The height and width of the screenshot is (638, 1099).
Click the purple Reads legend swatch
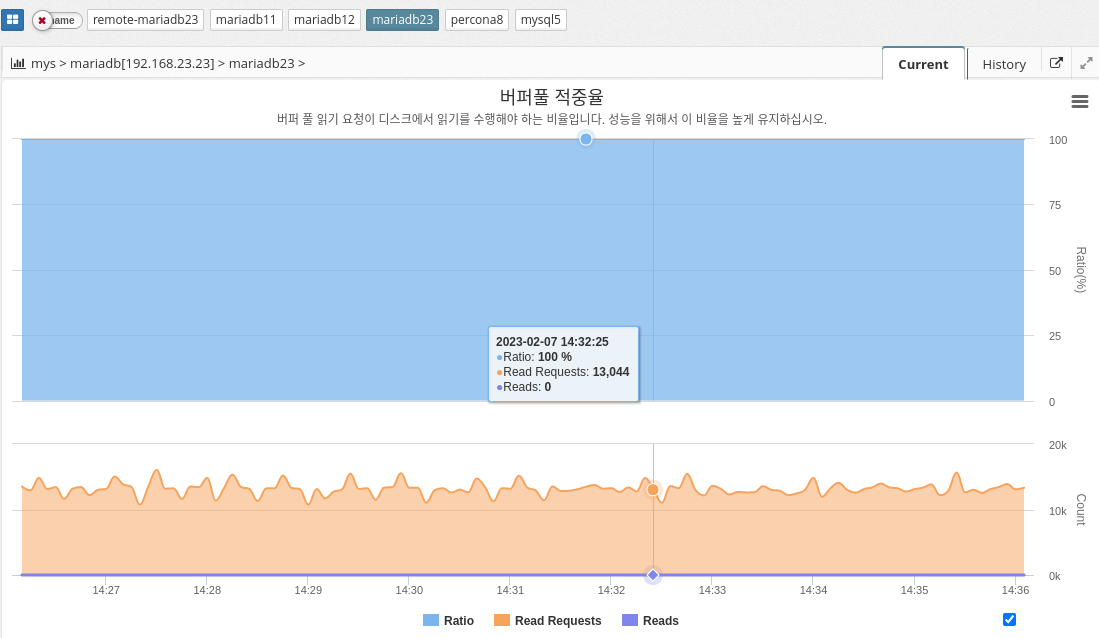click(630, 620)
